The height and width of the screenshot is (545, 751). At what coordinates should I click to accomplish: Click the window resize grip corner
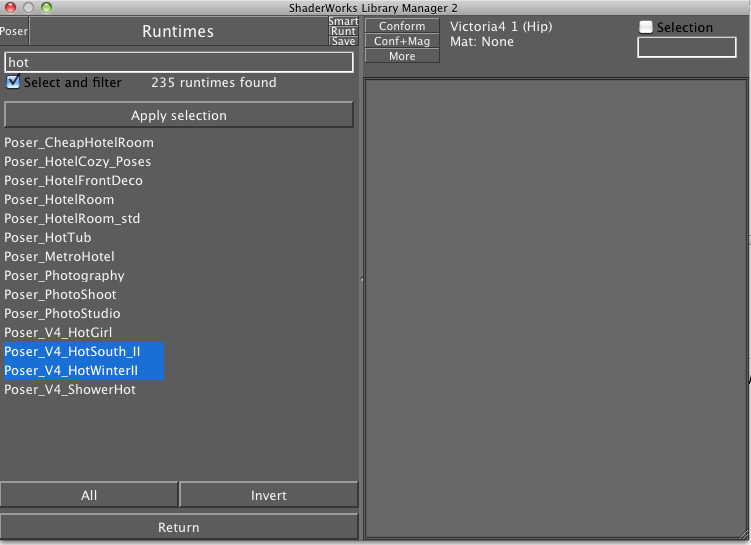(744, 535)
